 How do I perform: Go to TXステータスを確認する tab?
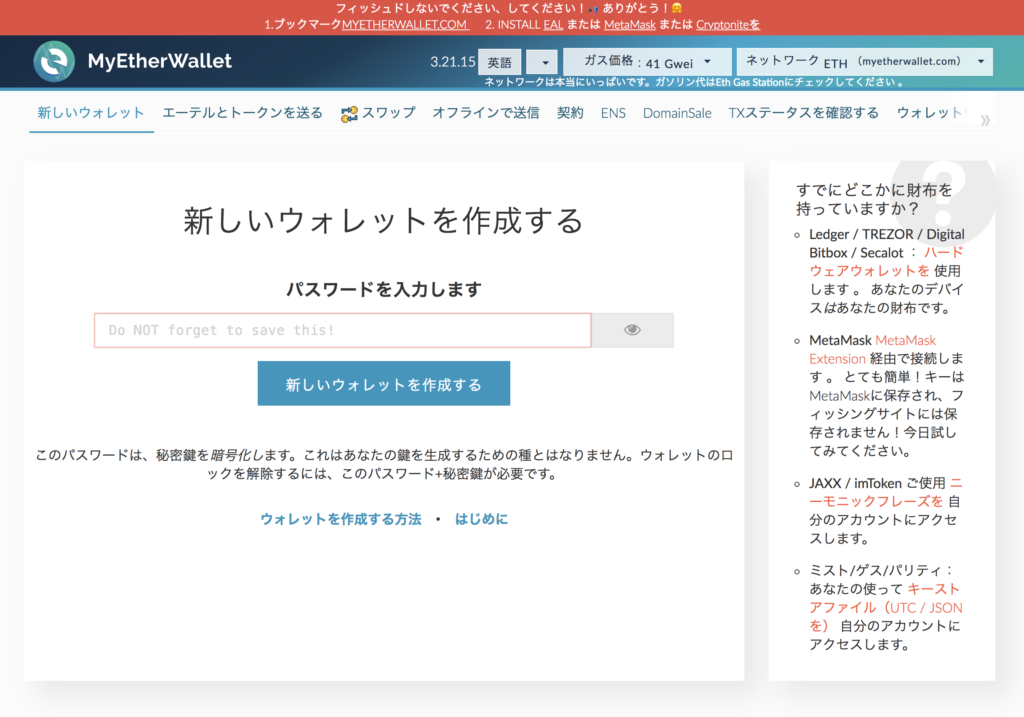803,112
